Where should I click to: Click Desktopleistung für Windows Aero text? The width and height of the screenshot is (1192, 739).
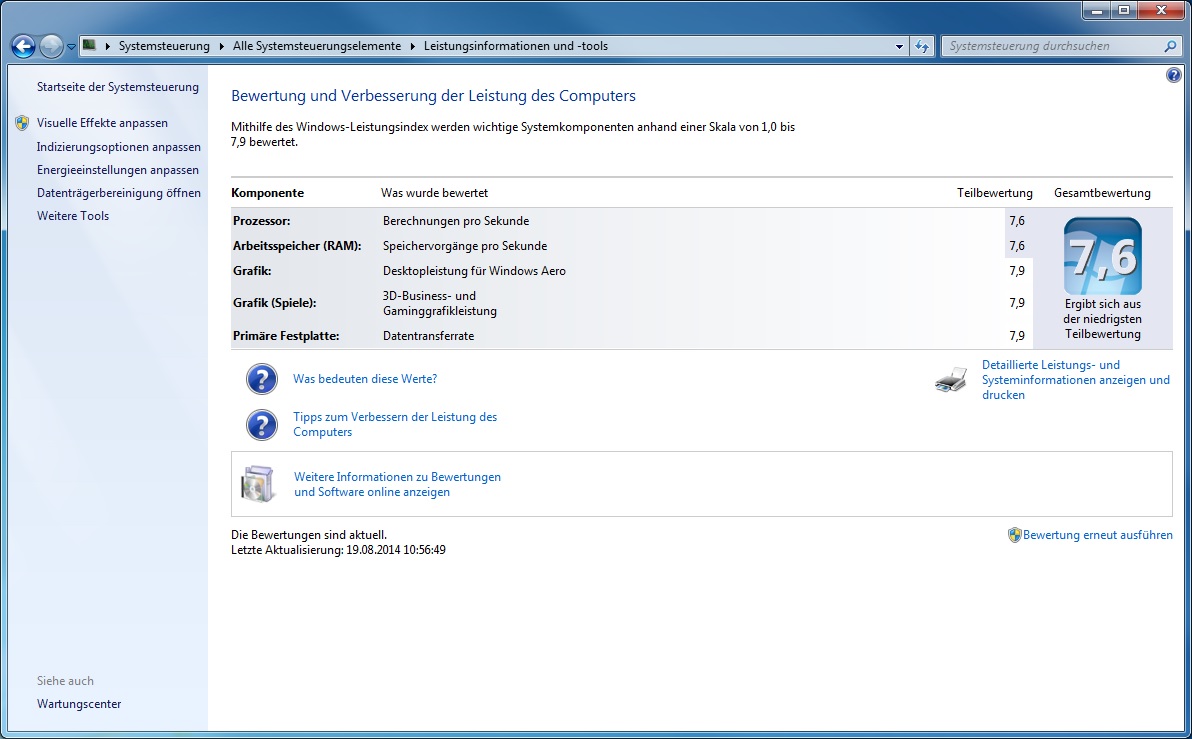coord(474,271)
